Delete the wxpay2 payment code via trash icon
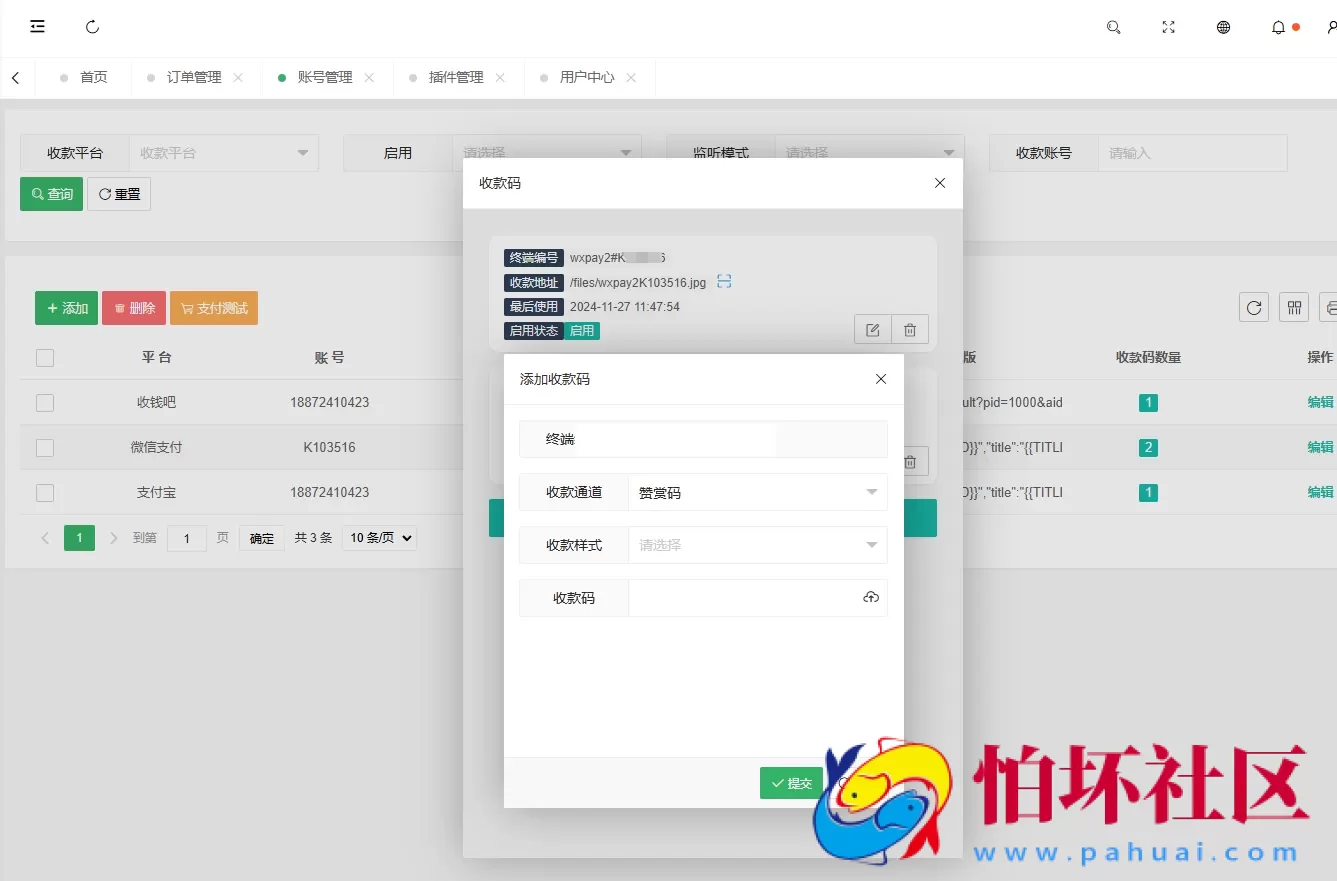 tap(909, 329)
